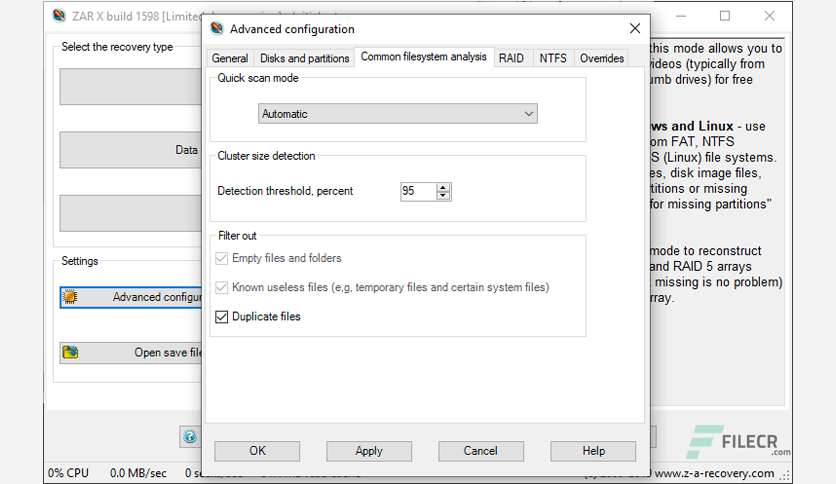Click the 0% CPU status bar entry

coord(68,473)
